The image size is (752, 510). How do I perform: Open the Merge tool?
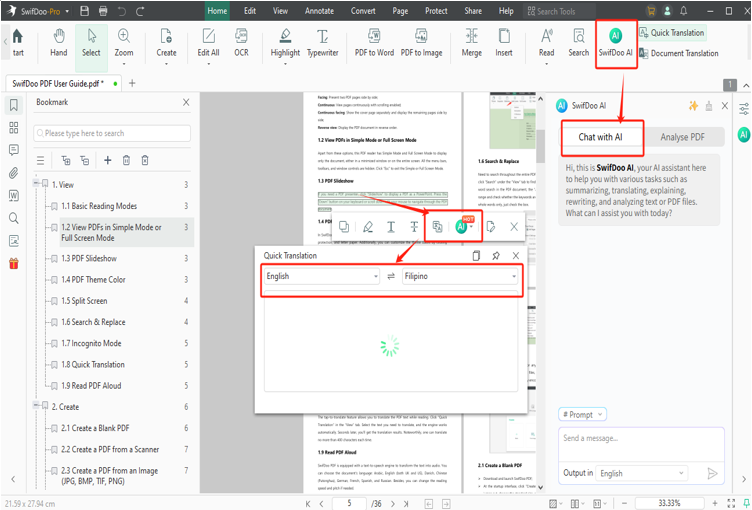[471, 43]
